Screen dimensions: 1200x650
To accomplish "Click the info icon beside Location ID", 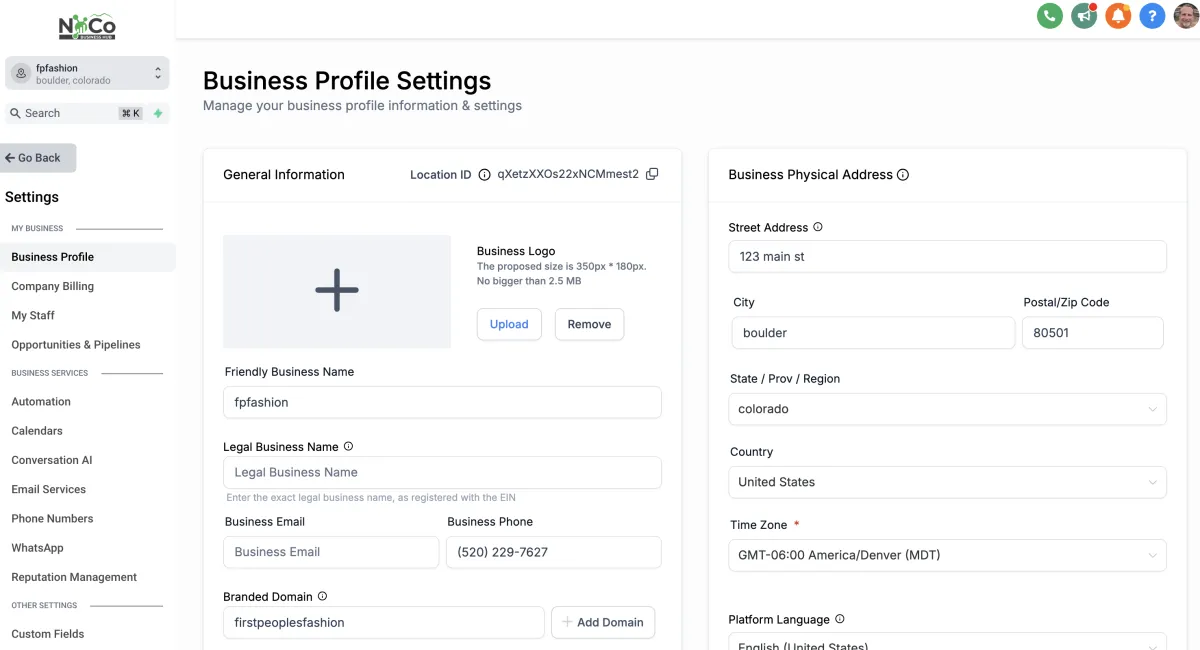I will point(484,175).
